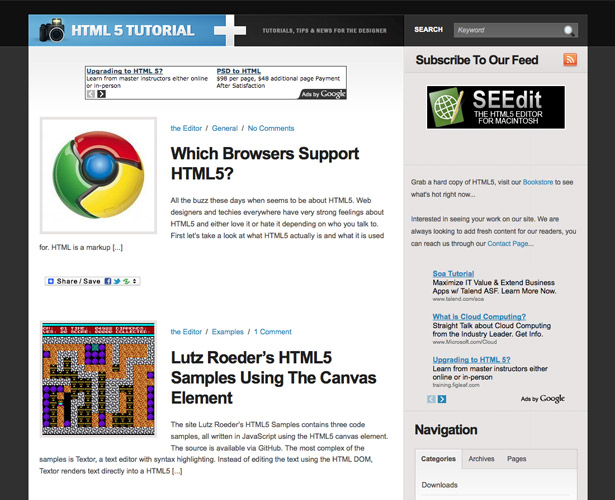The width and height of the screenshot is (615, 500).
Task: Click the search magnifier icon
Action: [569, 30]
